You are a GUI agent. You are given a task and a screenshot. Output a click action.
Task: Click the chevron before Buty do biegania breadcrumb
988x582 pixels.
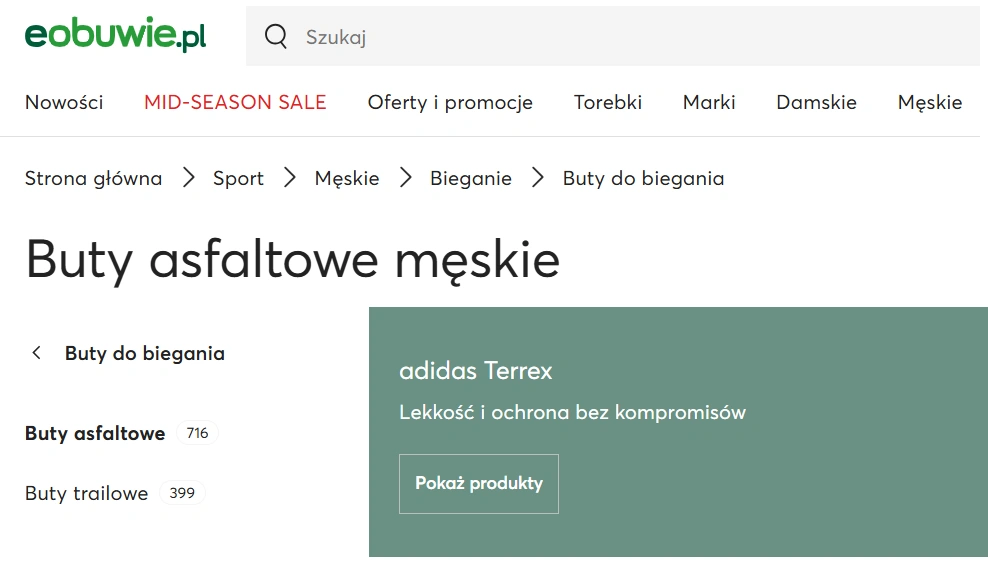tap(537, 177)
